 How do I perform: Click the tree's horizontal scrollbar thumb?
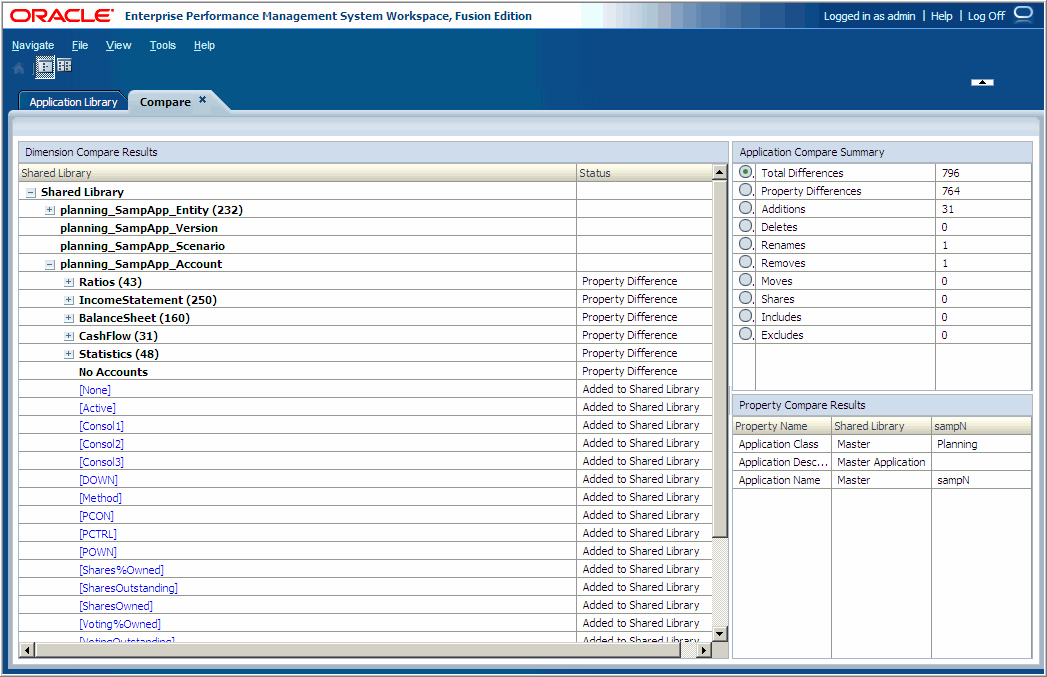tap(357, 650)
